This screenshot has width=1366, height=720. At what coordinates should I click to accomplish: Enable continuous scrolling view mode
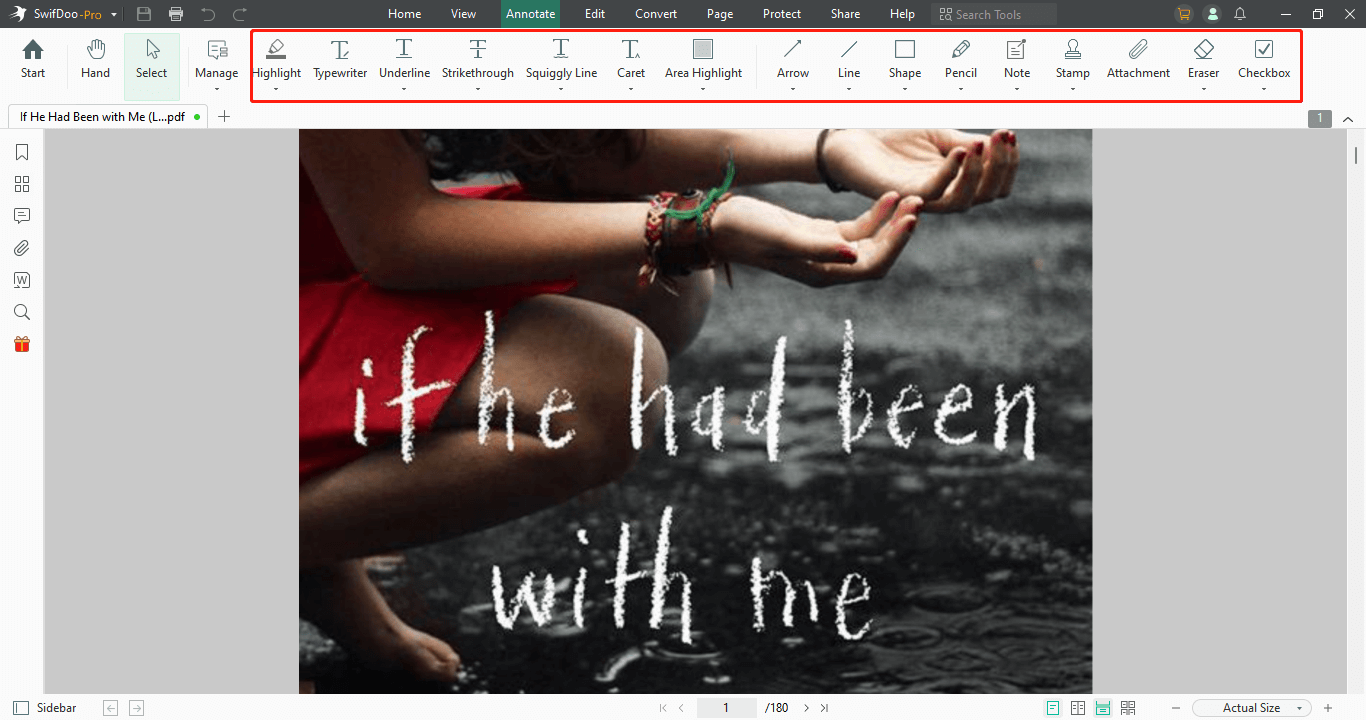click(1103, 708)
